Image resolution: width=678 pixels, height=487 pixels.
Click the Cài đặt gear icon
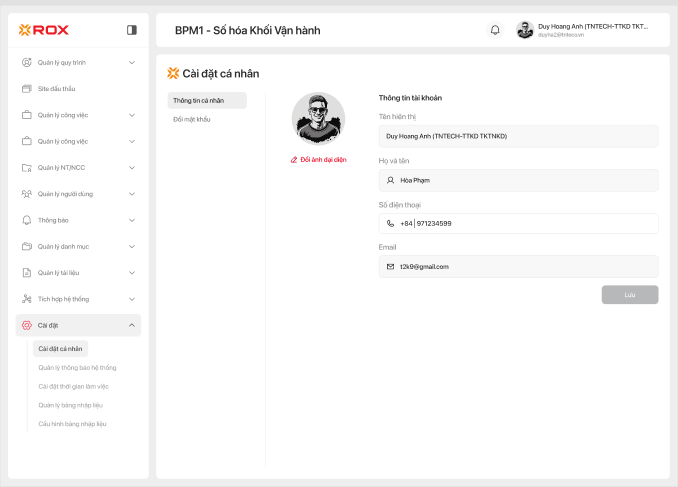(x=27, y=325)
